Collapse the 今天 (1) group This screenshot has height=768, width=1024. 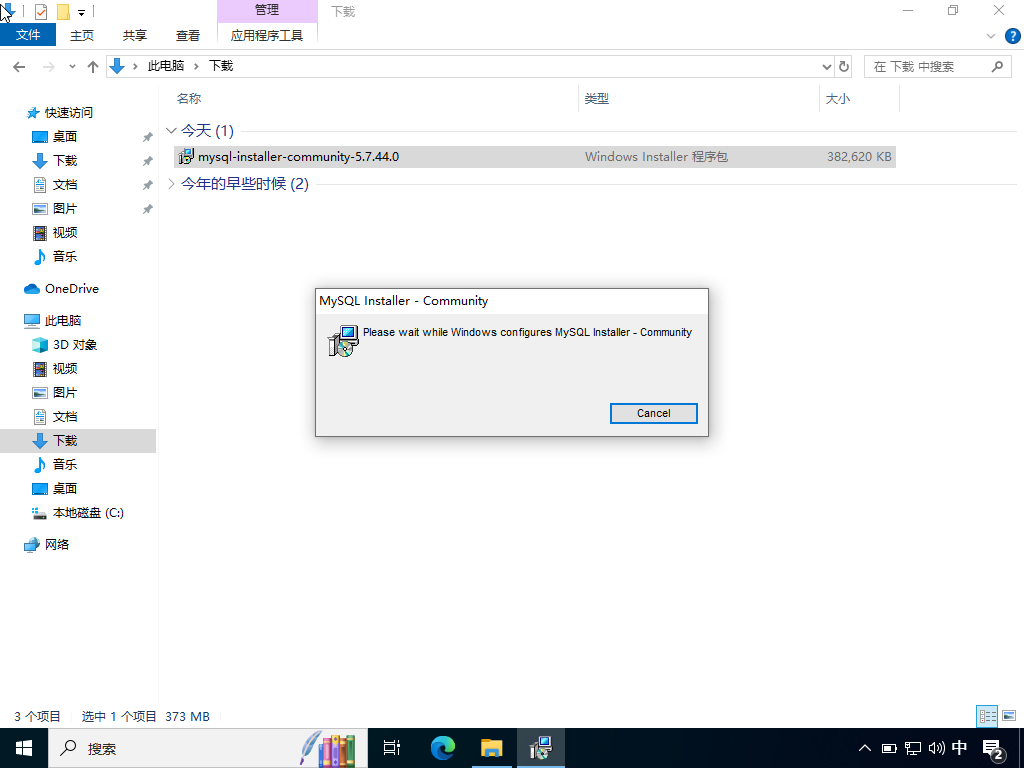[x=172, y=131]
